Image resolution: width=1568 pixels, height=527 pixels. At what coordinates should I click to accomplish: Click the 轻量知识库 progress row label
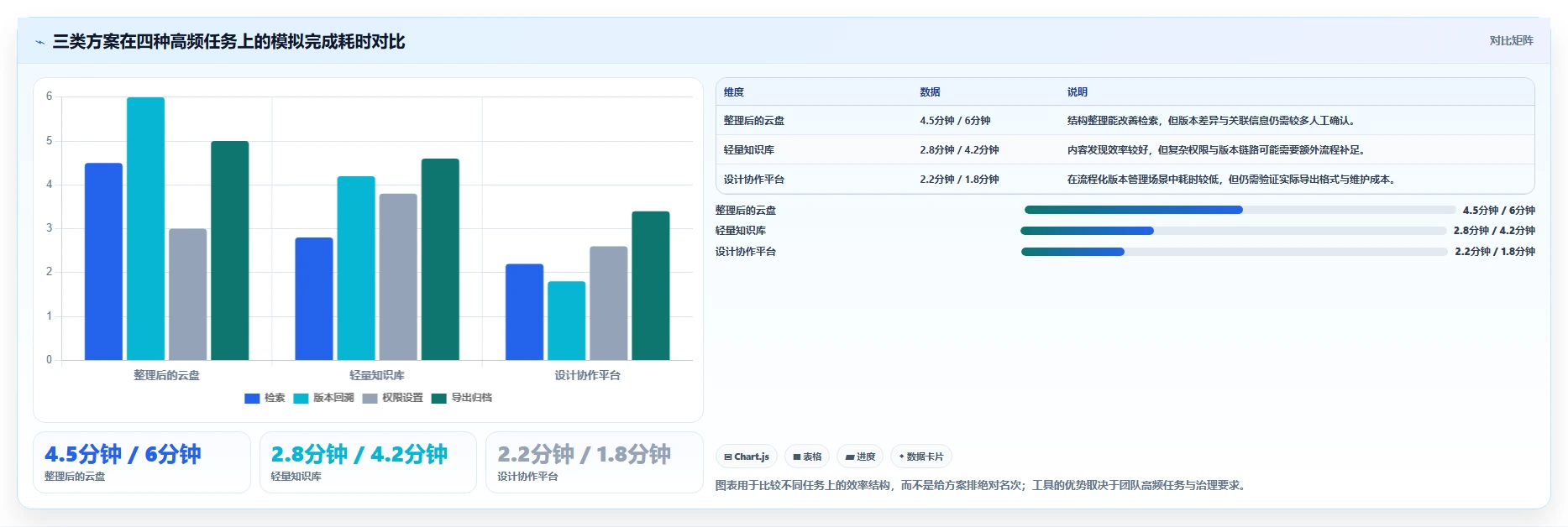[741, 231]
